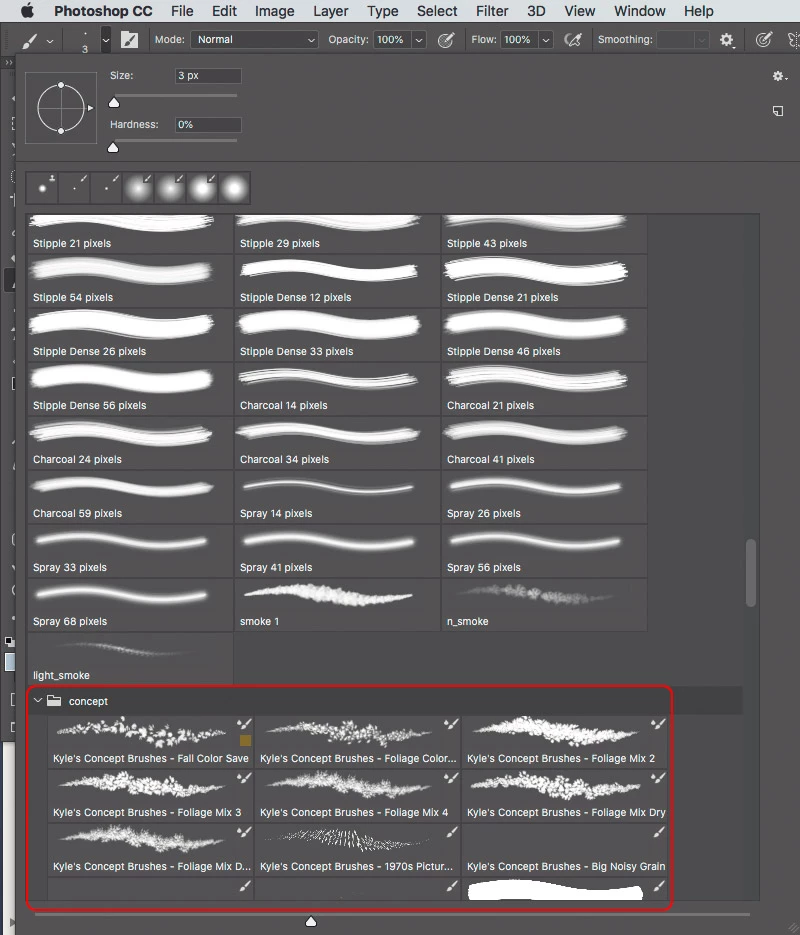Image resolution: width=800 pixels, height=935 pixels.
Task: Click the Flow value field
Action: coord(518,40)
